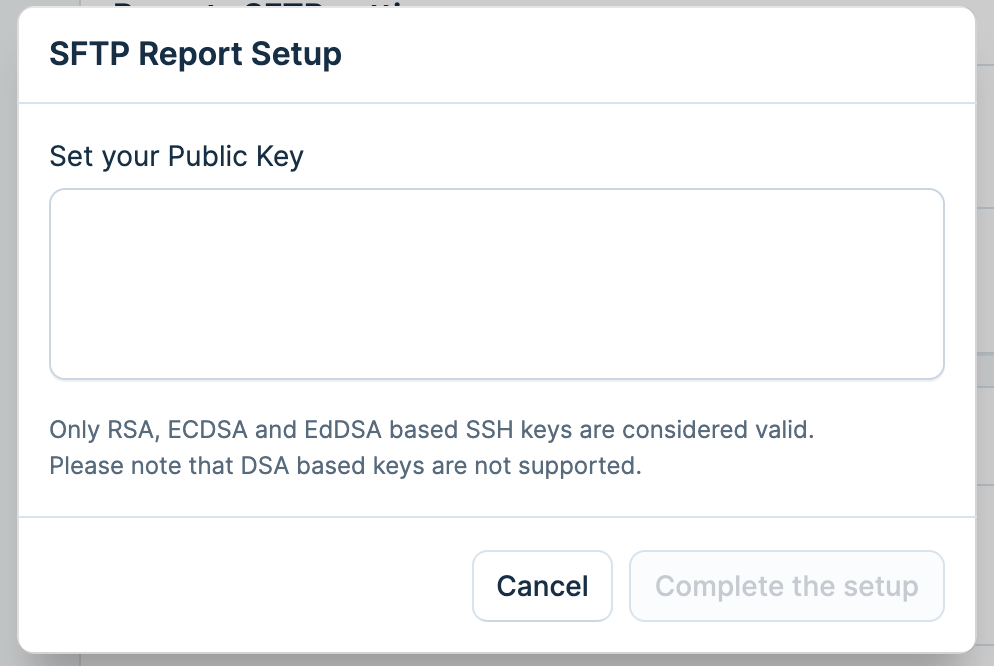Click empty header space right of dialog title
The image size is (994, 666).
coord(650,54)
